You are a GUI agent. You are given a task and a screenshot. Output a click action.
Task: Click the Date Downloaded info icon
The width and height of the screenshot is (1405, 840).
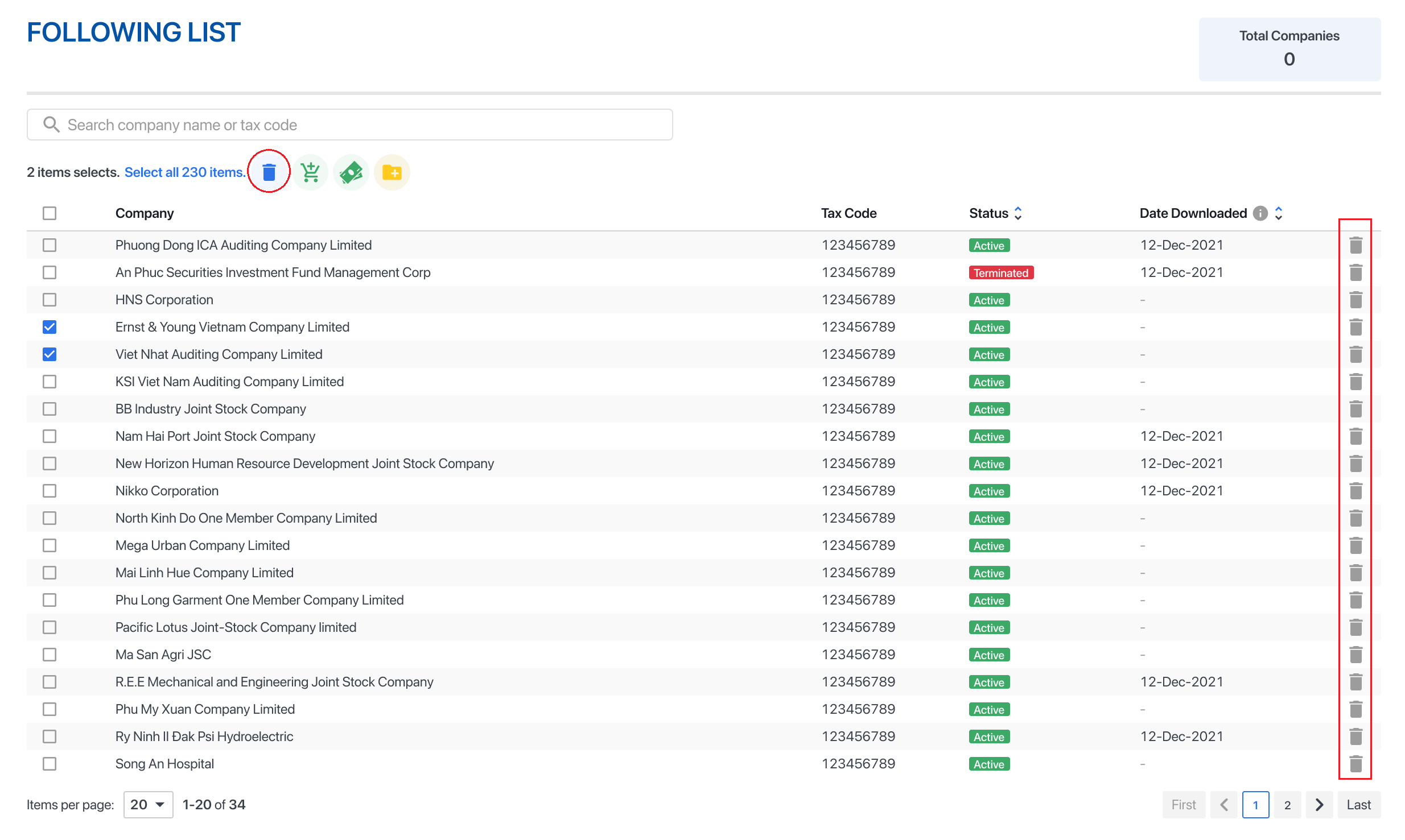click(1260, 213)
